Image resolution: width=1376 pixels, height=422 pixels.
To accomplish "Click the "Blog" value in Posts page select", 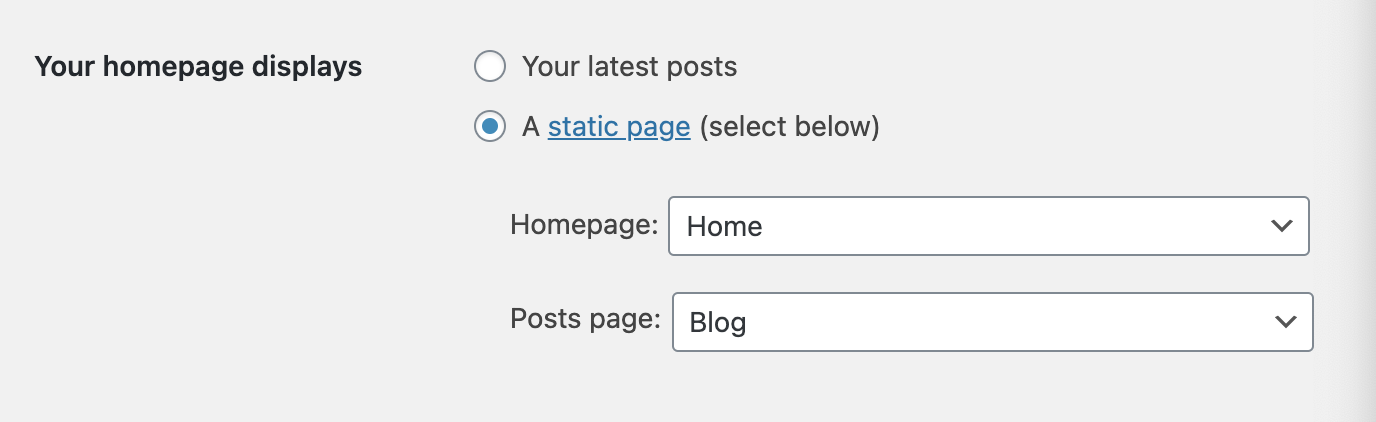I will tap(718, 323).
